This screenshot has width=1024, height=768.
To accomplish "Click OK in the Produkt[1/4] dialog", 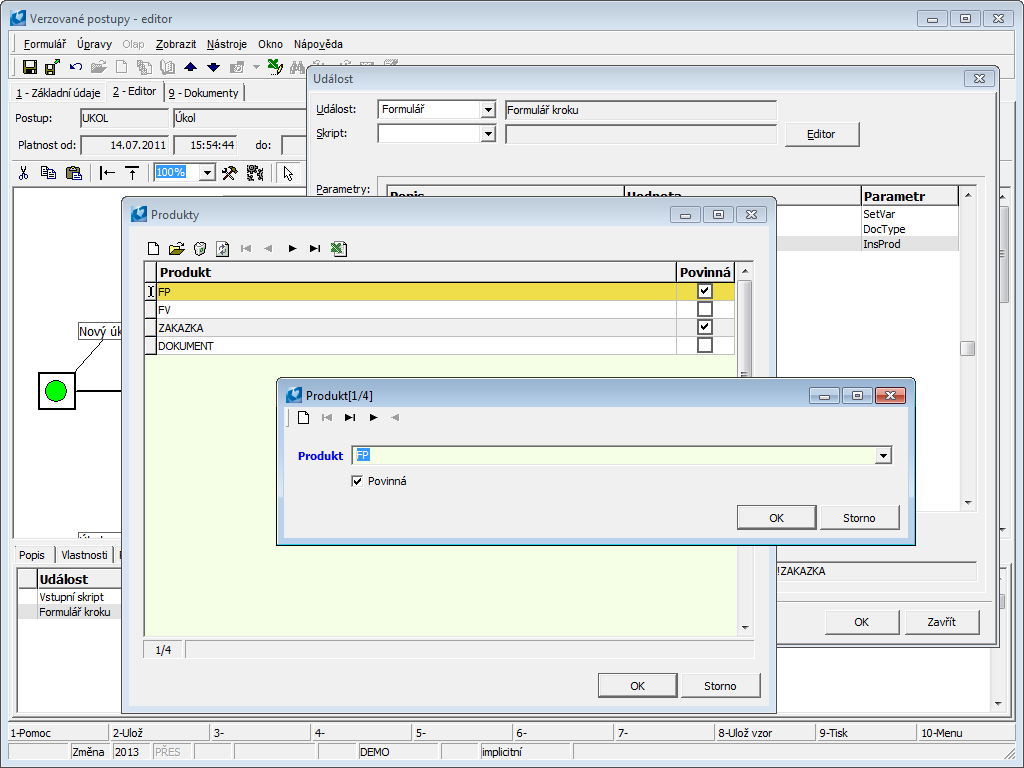I will [776, 518].
